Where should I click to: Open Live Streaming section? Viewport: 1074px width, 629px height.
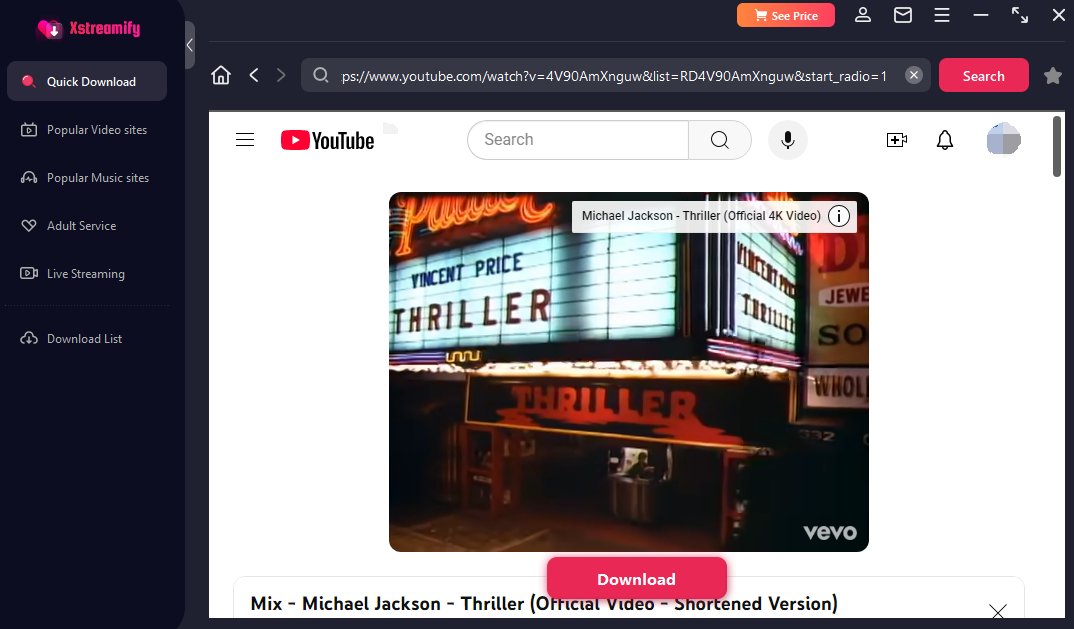coord(72,273)
